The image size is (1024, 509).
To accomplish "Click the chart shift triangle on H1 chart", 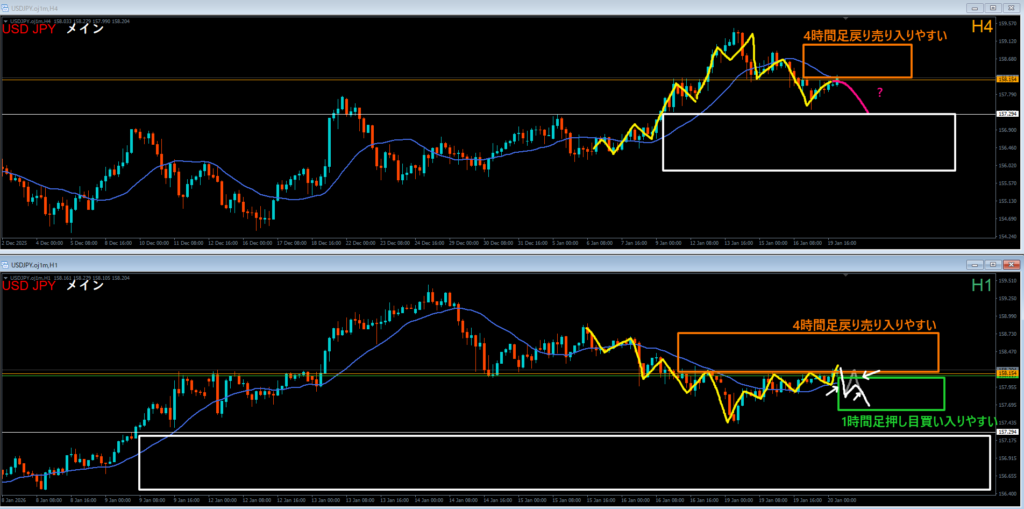I will coord(846,276).
